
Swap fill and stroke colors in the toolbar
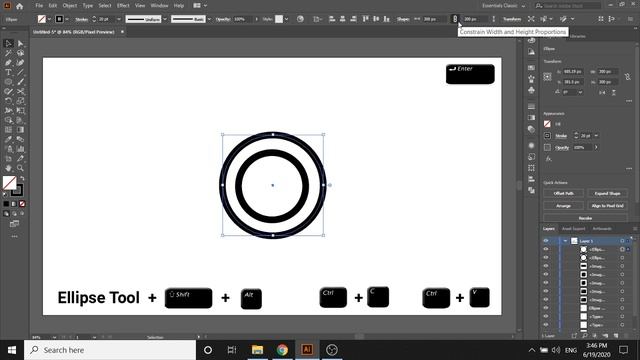(22, 178)
